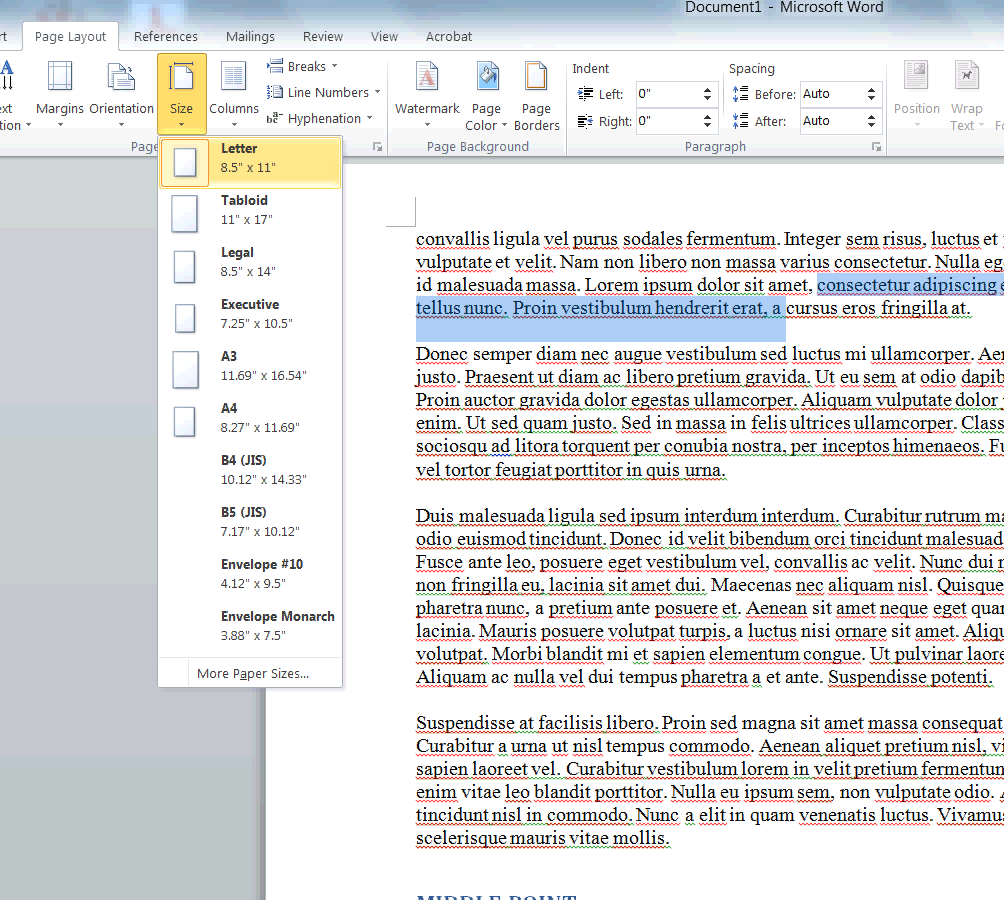Open the Watermark icon

(427, 76)
